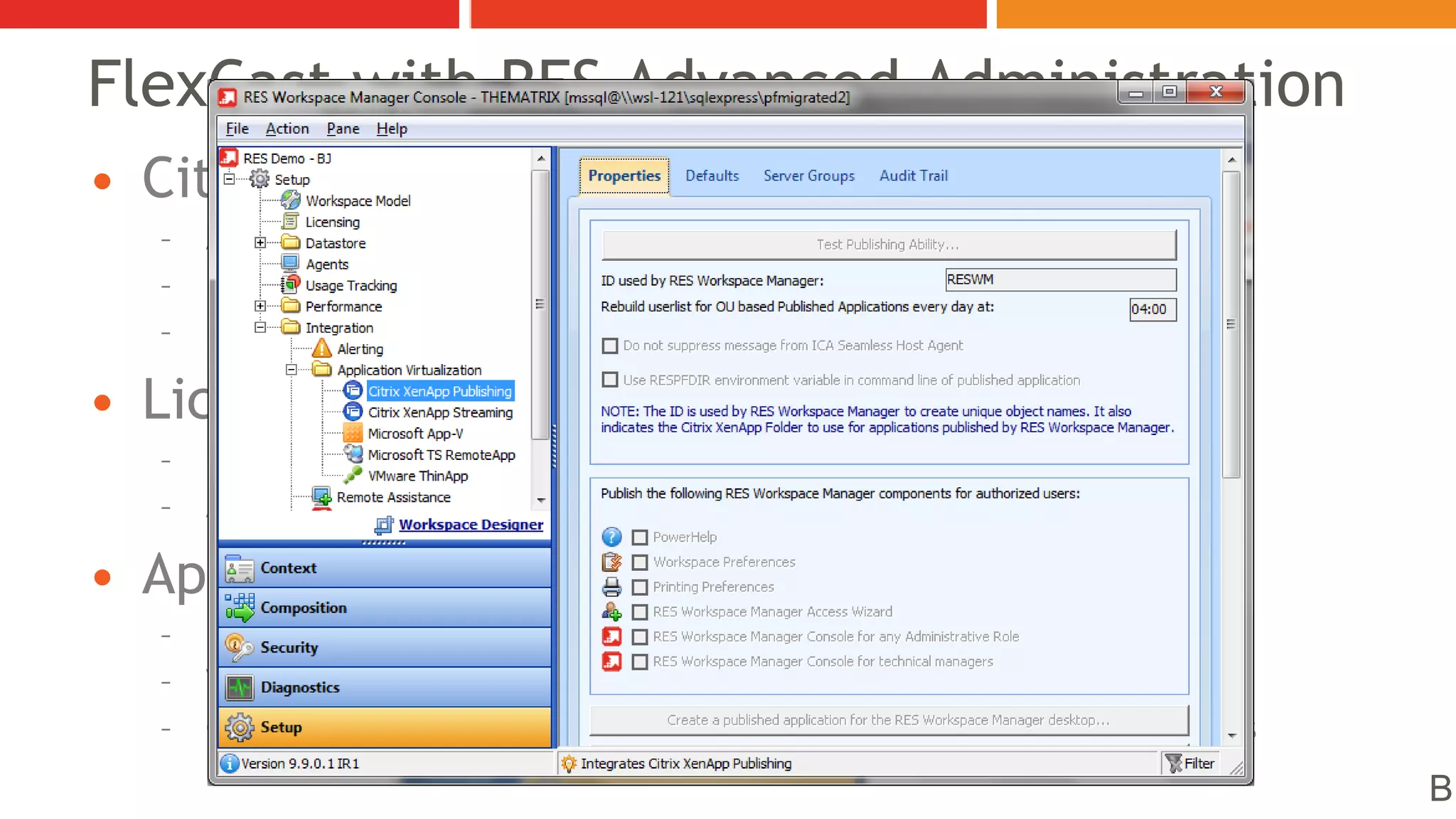The width and height of the screenshot is (1456, 819).
Task: Click the Filter funnel icon
Action: click(x=1174, y=764)
